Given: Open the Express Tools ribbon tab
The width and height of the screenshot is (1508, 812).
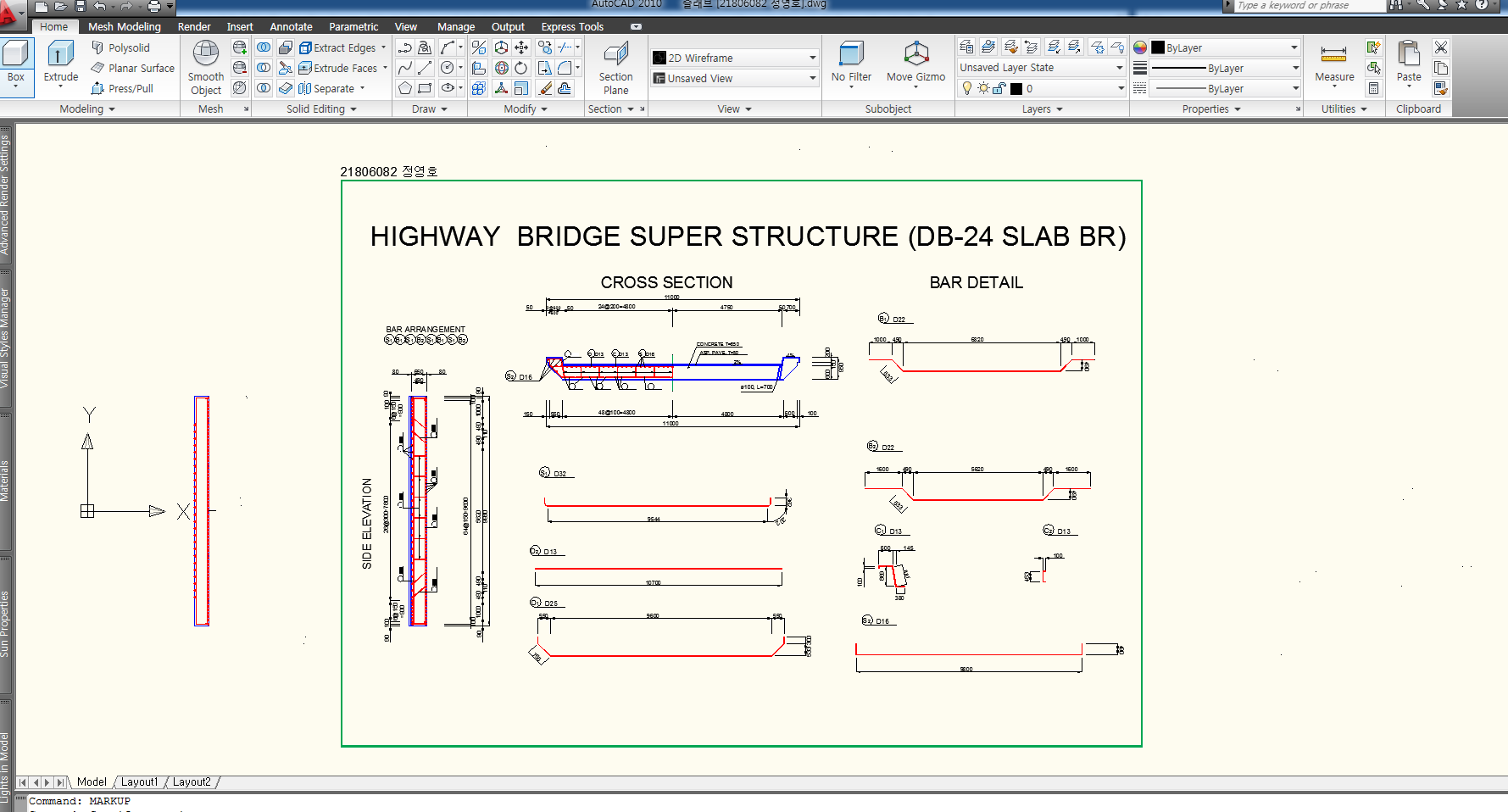Looking at the screenshot, I should click(572, 26).
